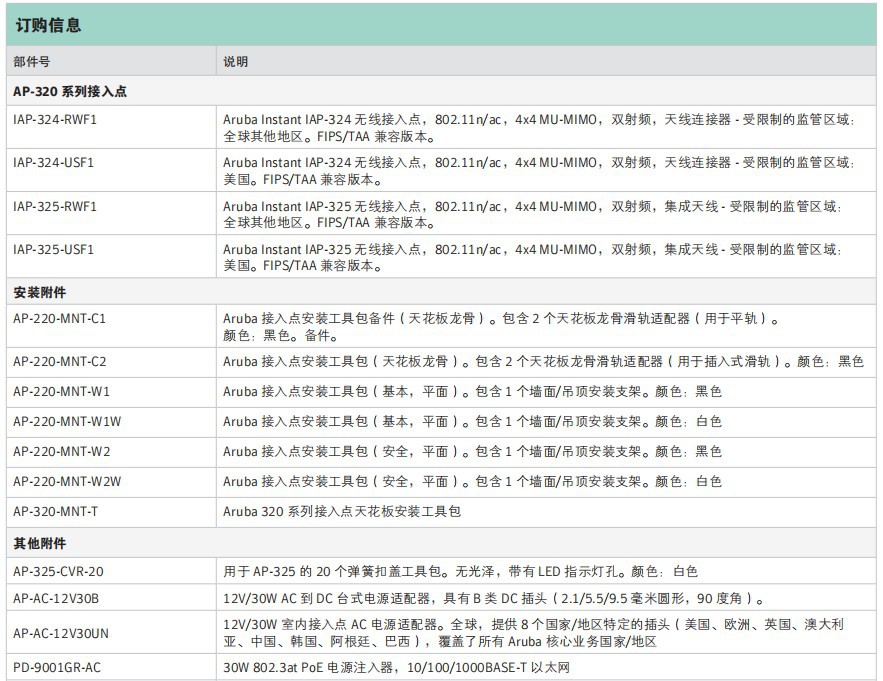Click the IAP-324-USF1 description text

tap(539, 171)
